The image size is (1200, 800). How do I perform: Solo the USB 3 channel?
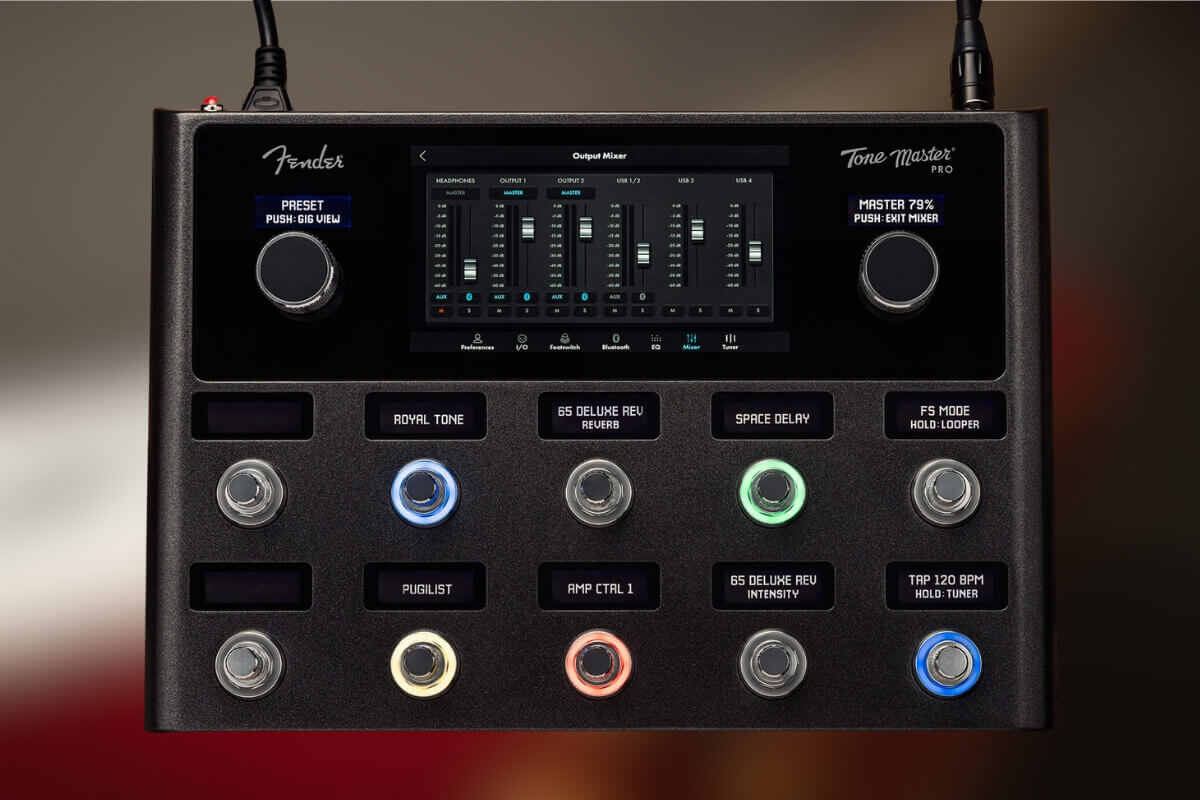(x=700, y=310)
